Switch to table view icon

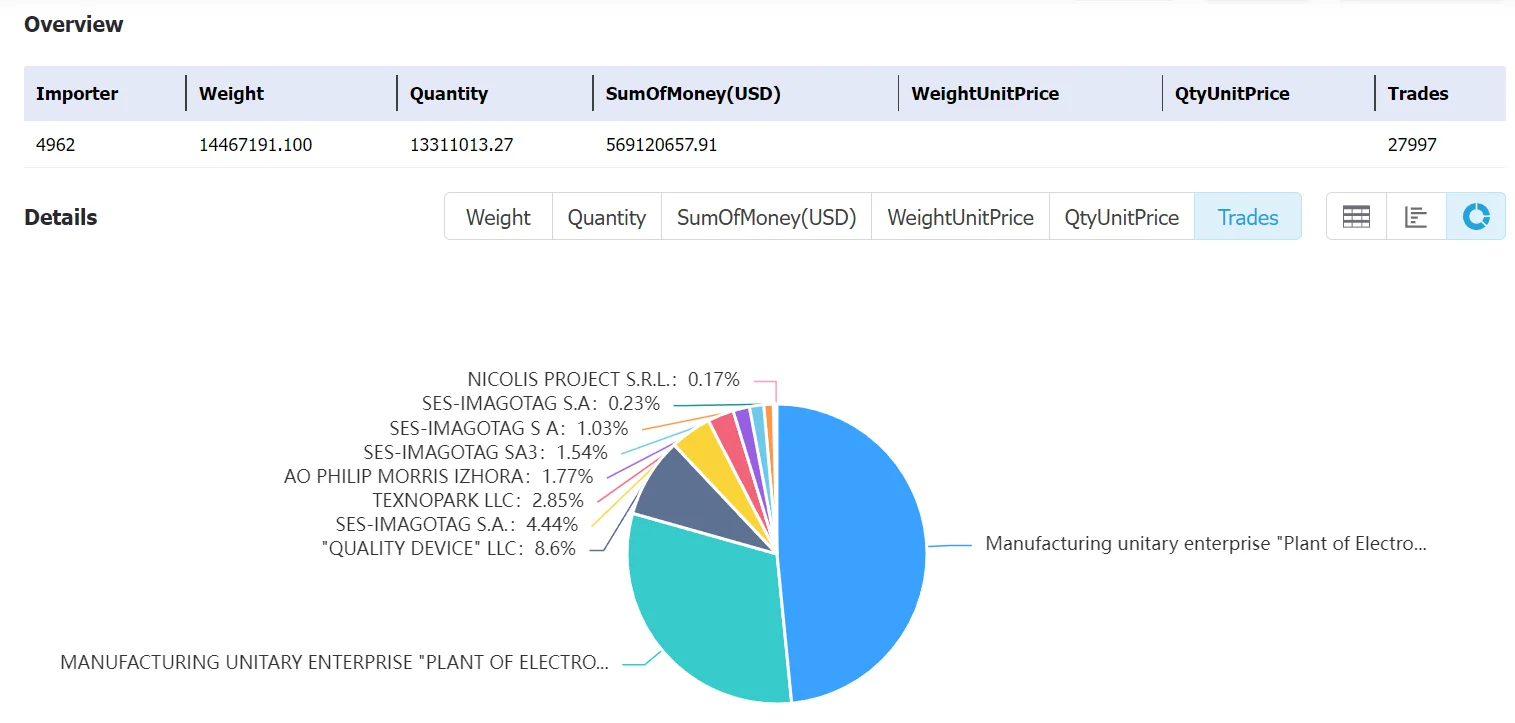tap(1356, 216)
